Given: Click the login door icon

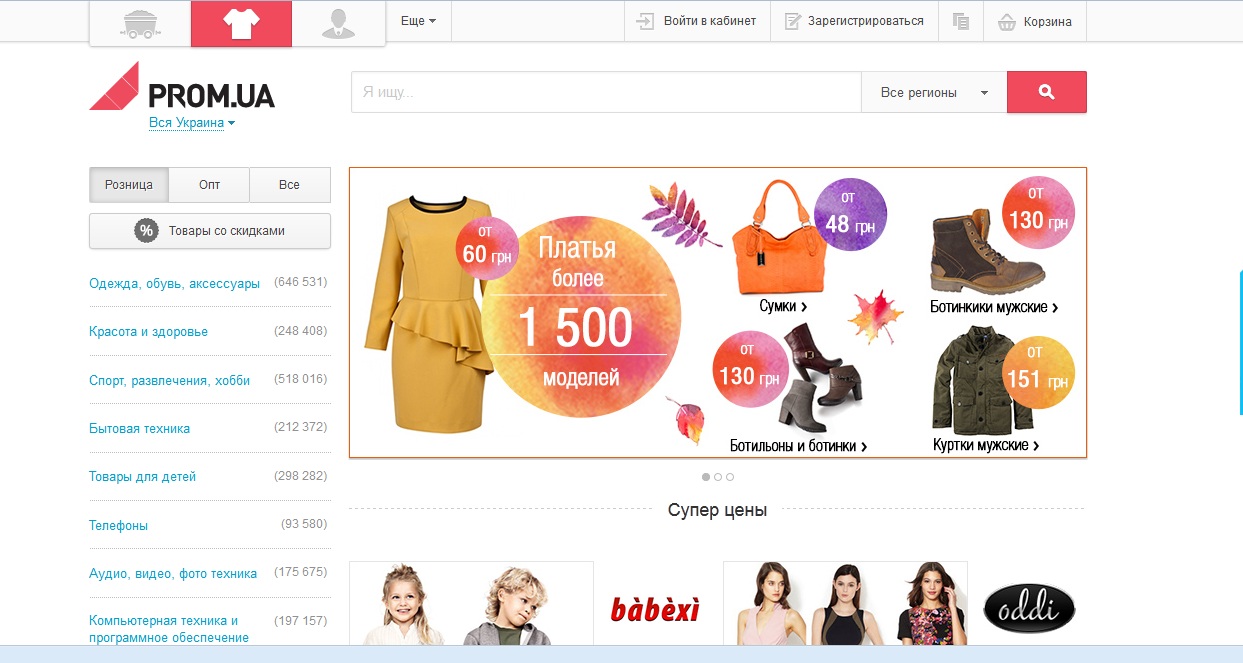Looking at the screenshot, I should (x=645, y=21).
